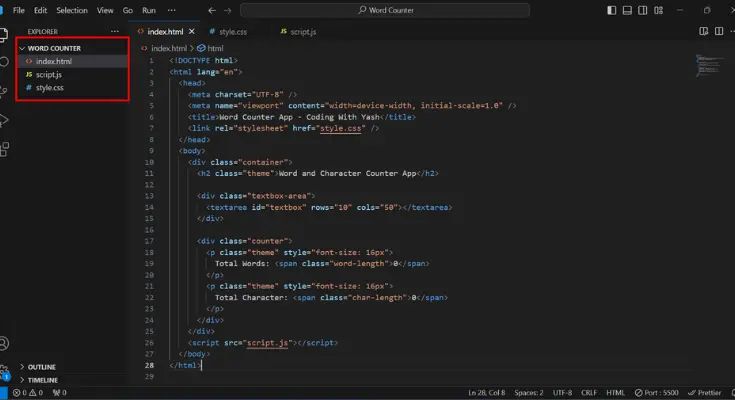Open the Edit menu
Viewport: 735px width, 400px height.
40,10
